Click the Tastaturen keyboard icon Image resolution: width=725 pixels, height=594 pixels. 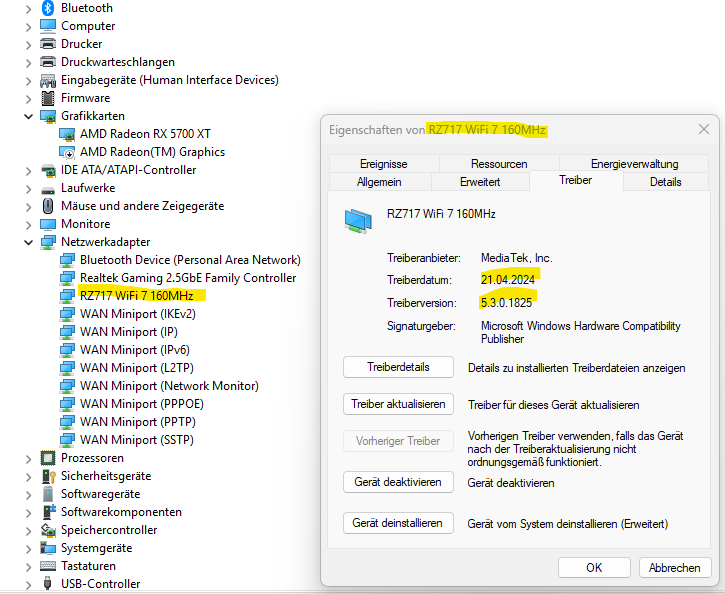[x=48, y=566]
